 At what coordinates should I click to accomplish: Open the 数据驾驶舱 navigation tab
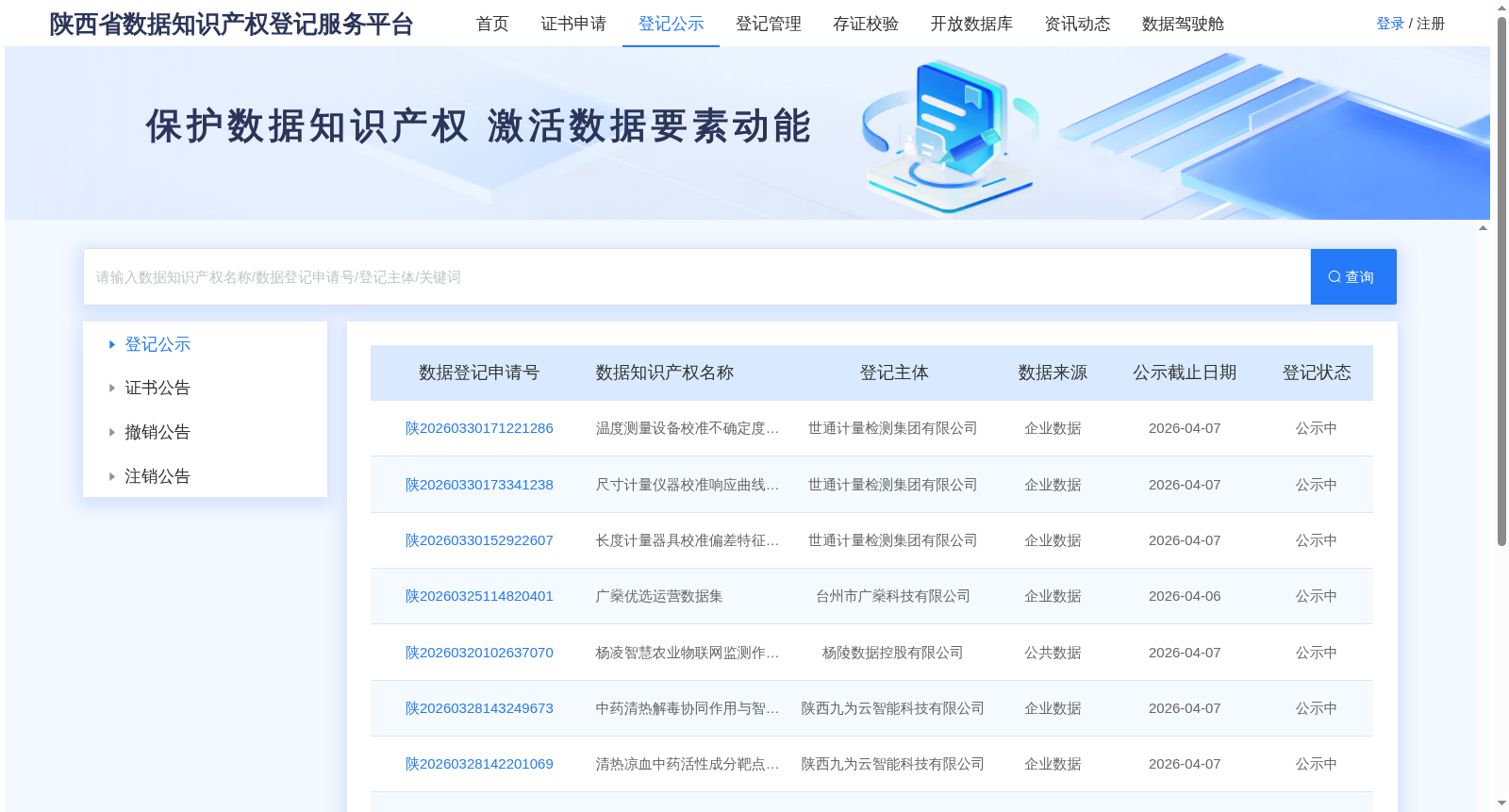[x=1183, y=24]
